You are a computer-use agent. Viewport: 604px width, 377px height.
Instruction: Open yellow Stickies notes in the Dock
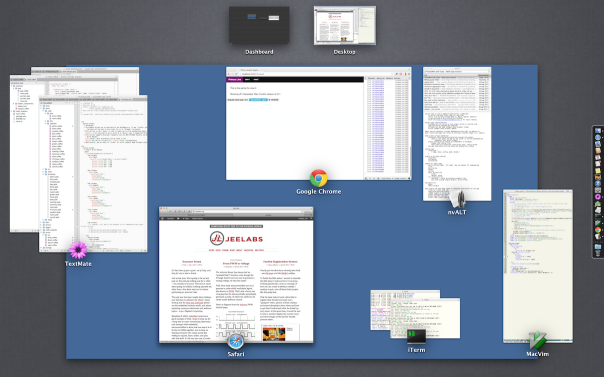point(598,171)
